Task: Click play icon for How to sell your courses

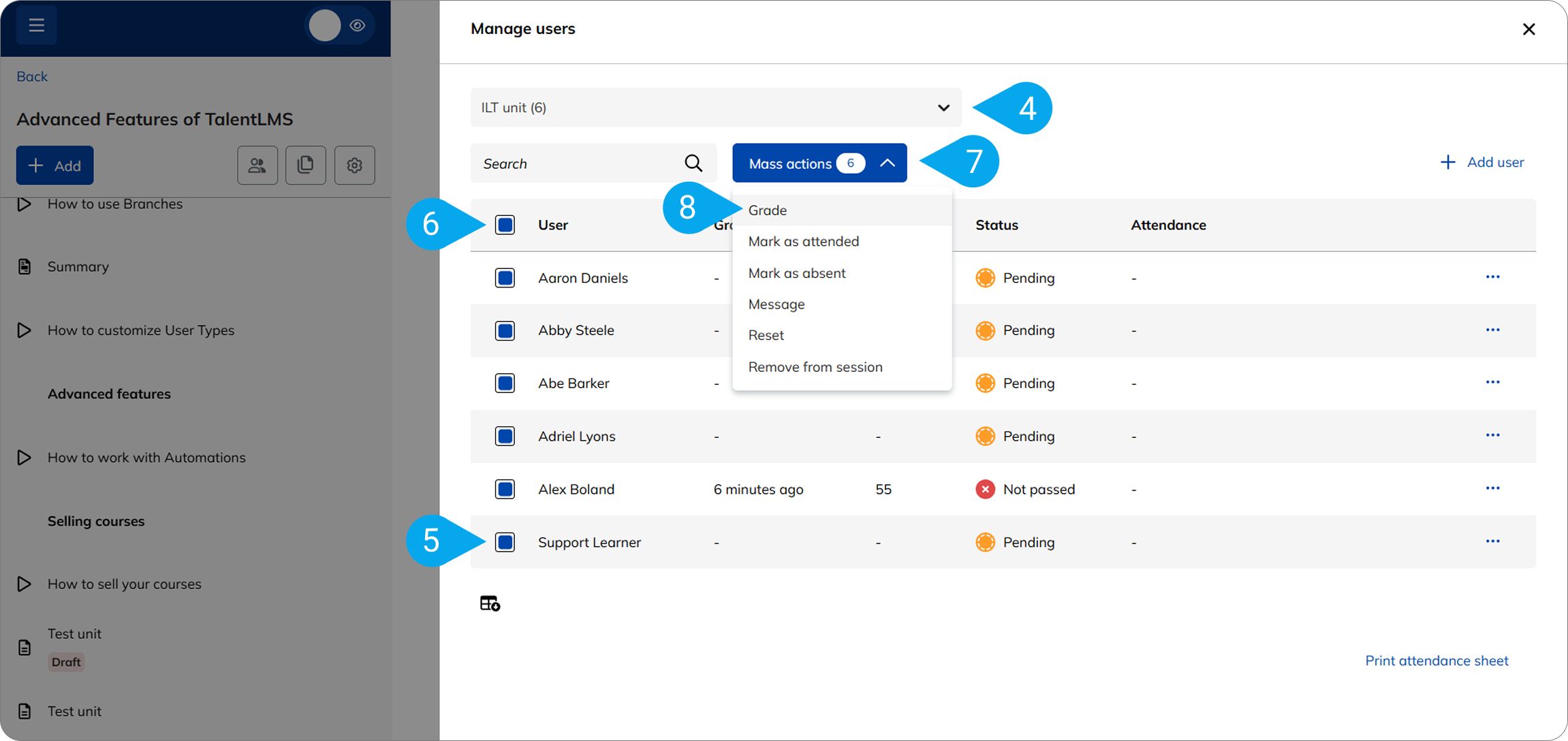Action: tap(25, 584)
